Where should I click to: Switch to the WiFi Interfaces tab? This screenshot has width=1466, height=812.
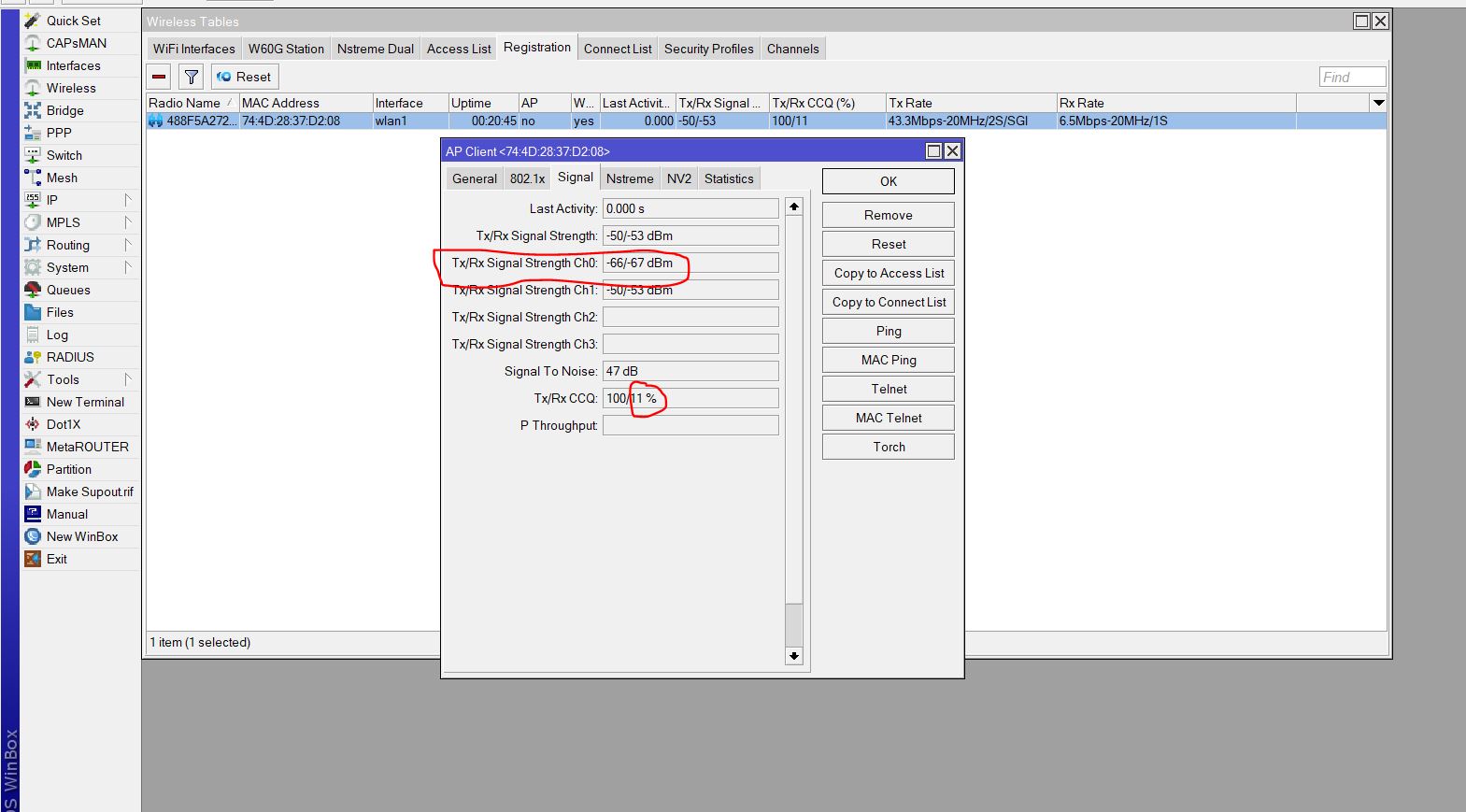click(194, 49)
